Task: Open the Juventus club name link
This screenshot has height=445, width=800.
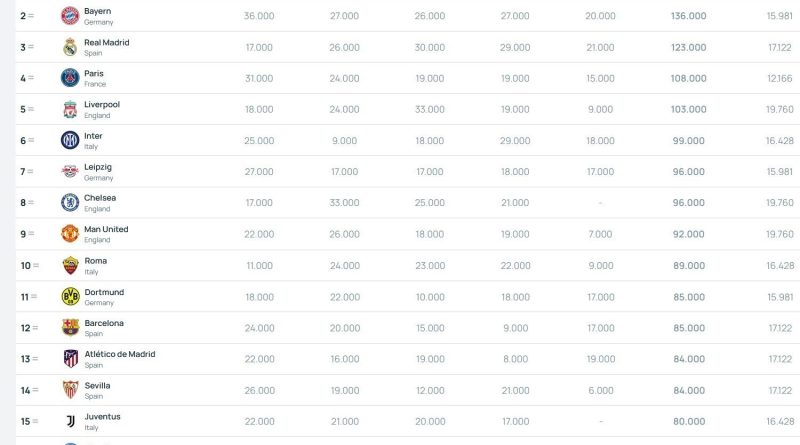Action: (x=102, y=417)
